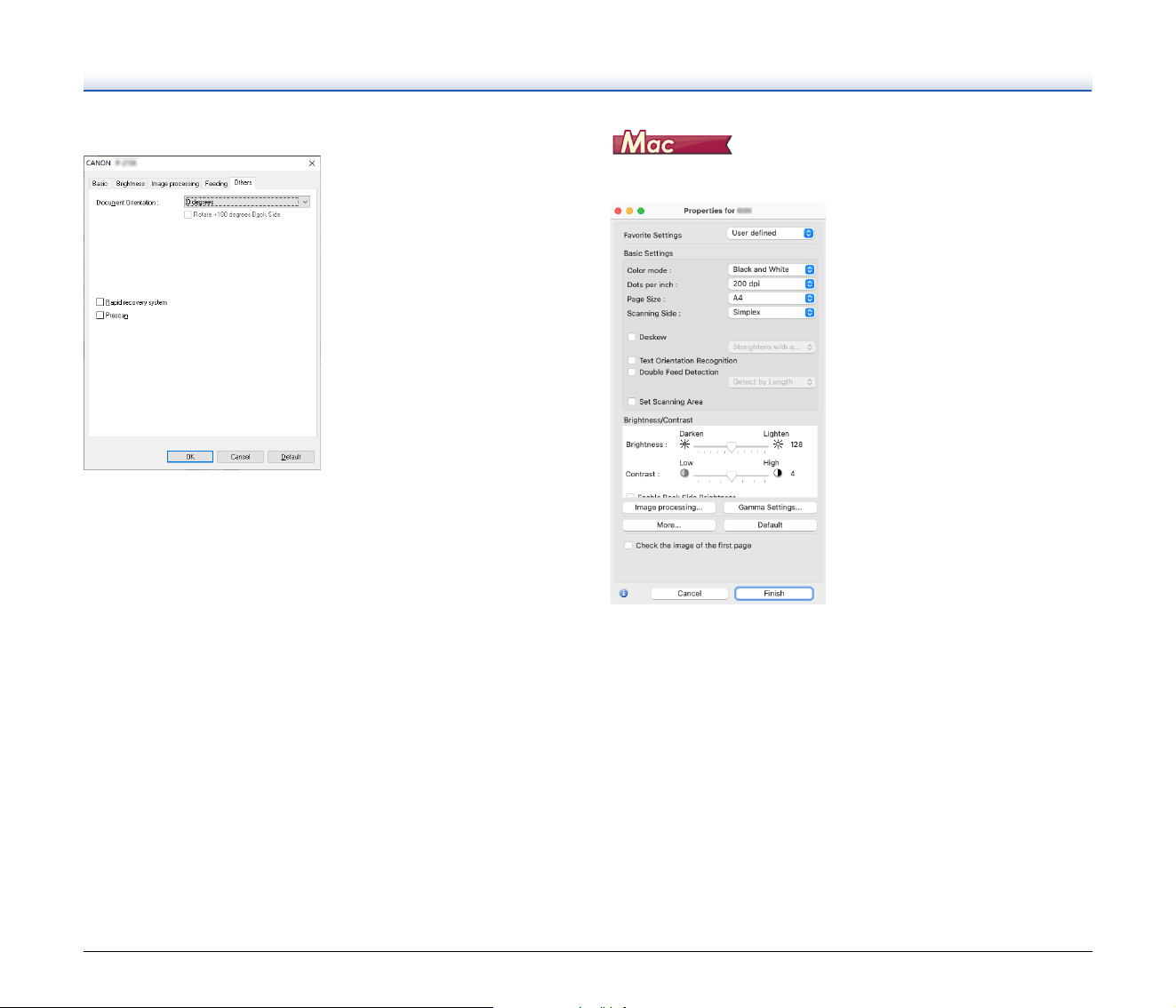
Task: Click the Lighten sun icon for Brightness
Action: point(778,444)
